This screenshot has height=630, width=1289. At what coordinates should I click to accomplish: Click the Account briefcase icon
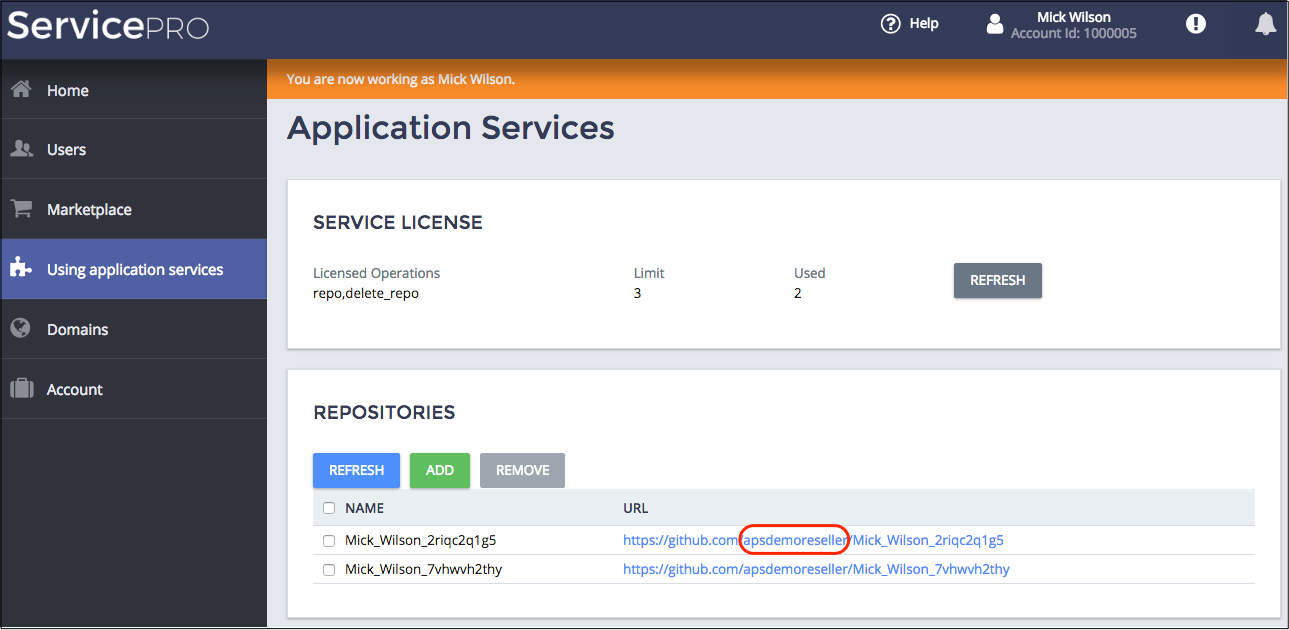[x=21, y=389]
